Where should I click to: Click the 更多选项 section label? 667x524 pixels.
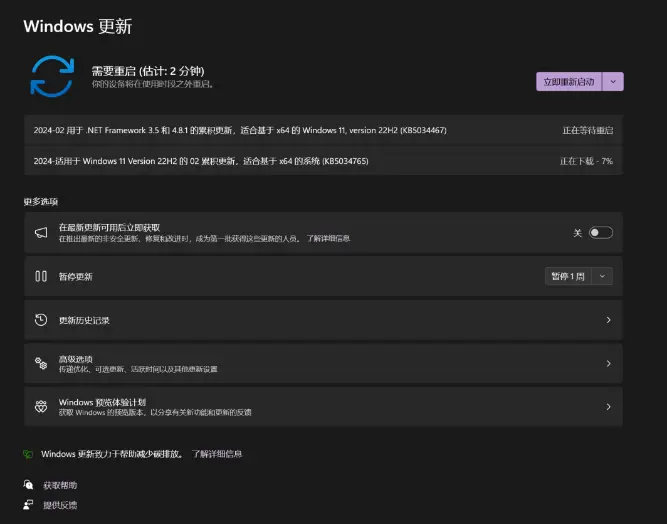(x=40, y=201)
